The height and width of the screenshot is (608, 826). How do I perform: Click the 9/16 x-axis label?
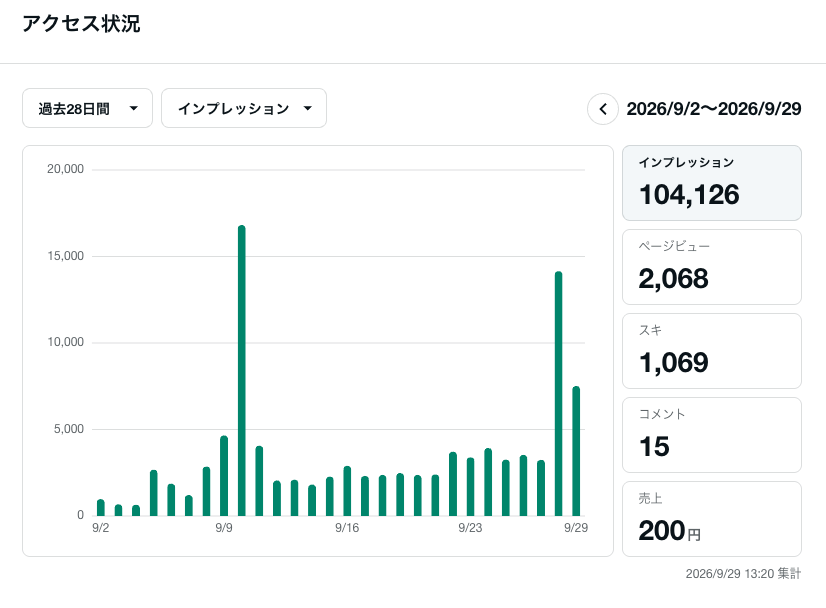pyautogui.click(x=347, y=528)
